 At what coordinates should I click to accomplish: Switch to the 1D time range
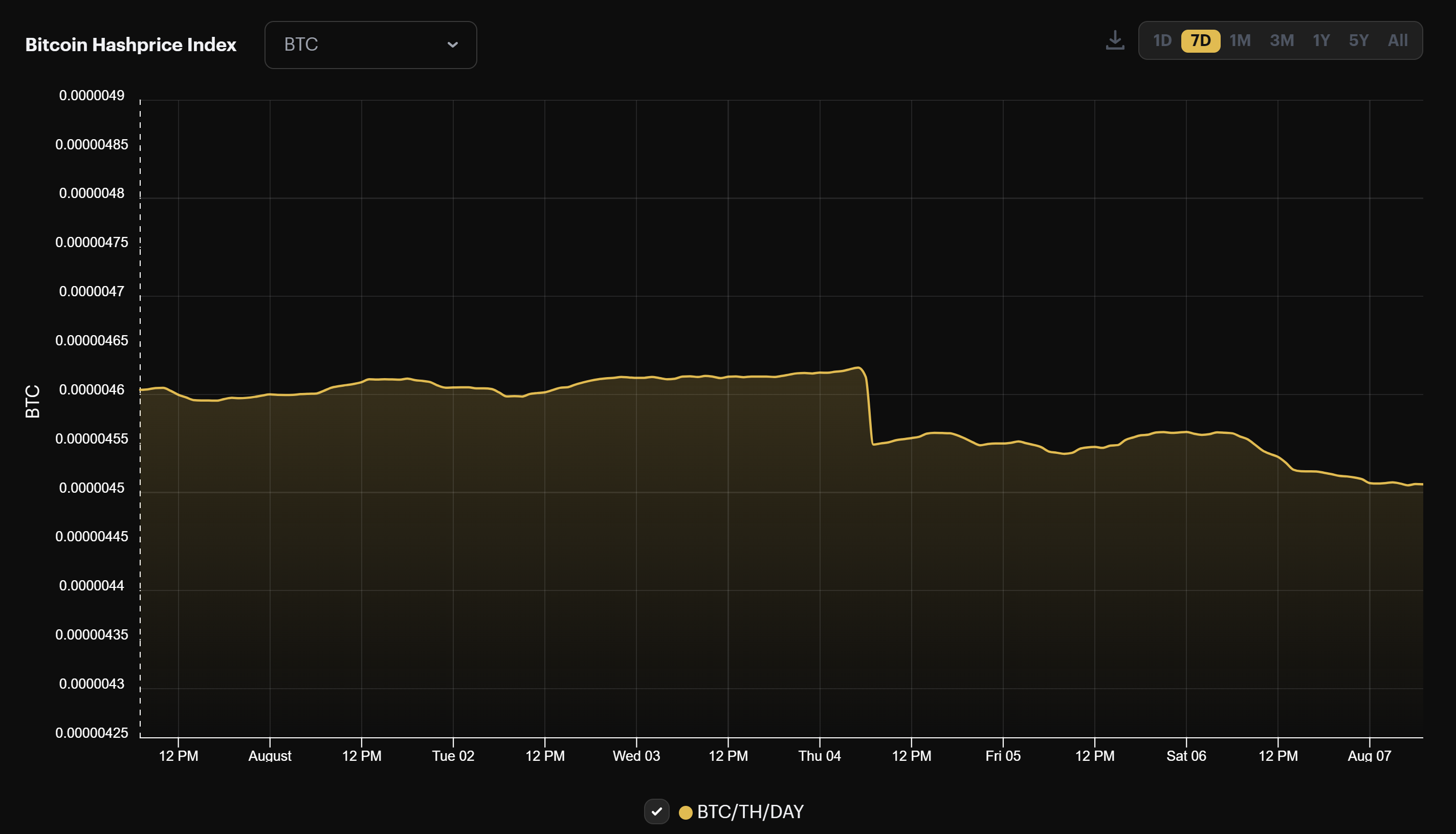pyautogui.click(x=1163, y=40)
